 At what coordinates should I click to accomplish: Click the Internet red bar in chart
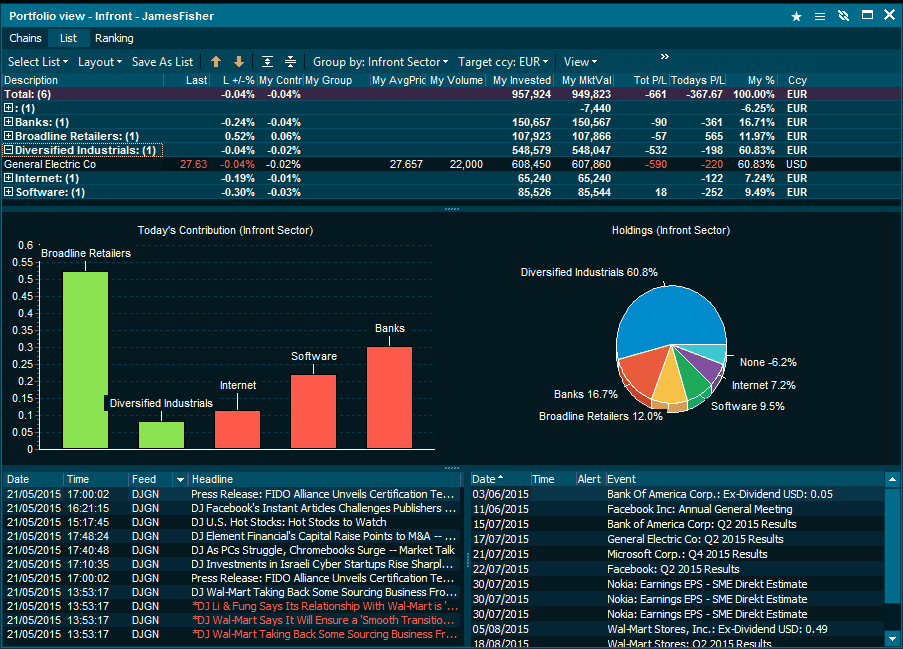pyautogui.click(x=237, y=429)
